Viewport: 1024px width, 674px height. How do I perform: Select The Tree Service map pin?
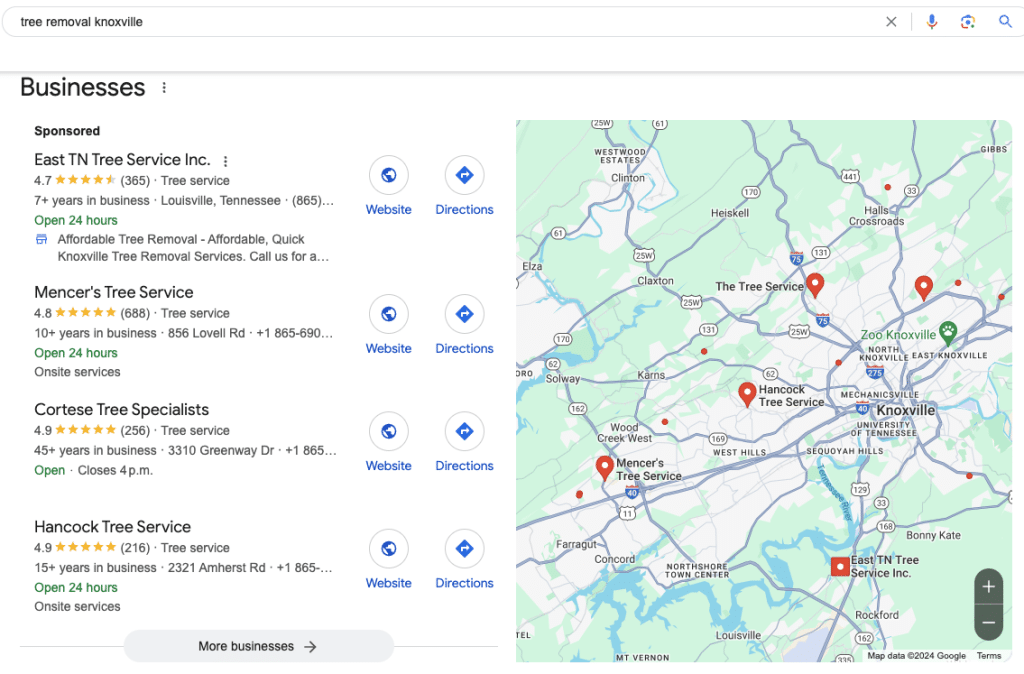tap(815, 285)
